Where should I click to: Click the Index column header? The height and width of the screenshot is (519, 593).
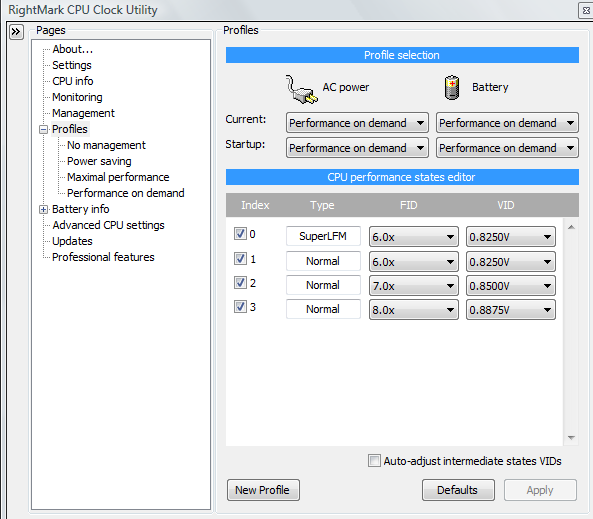point(255,205)
